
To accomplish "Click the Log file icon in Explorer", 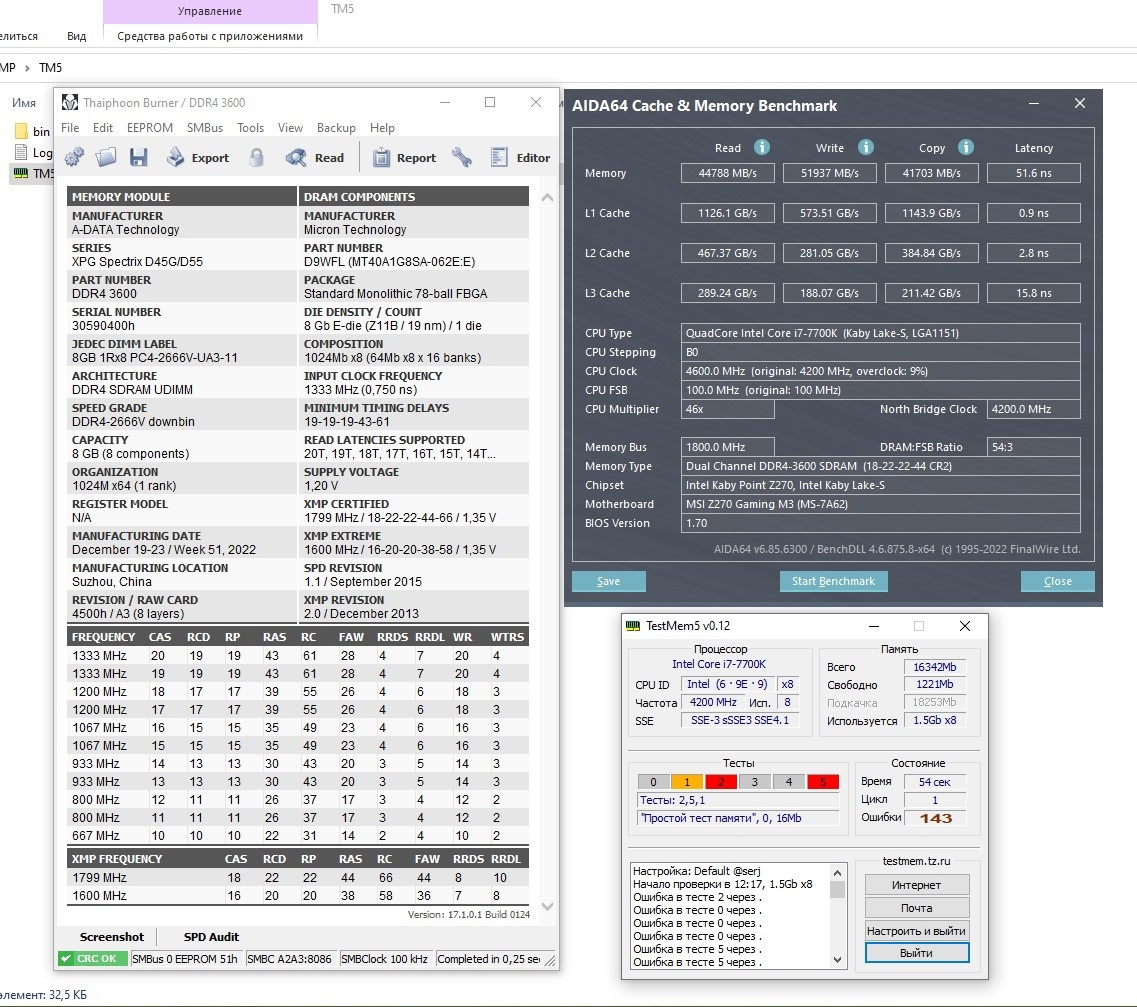I will click(22, 152).
